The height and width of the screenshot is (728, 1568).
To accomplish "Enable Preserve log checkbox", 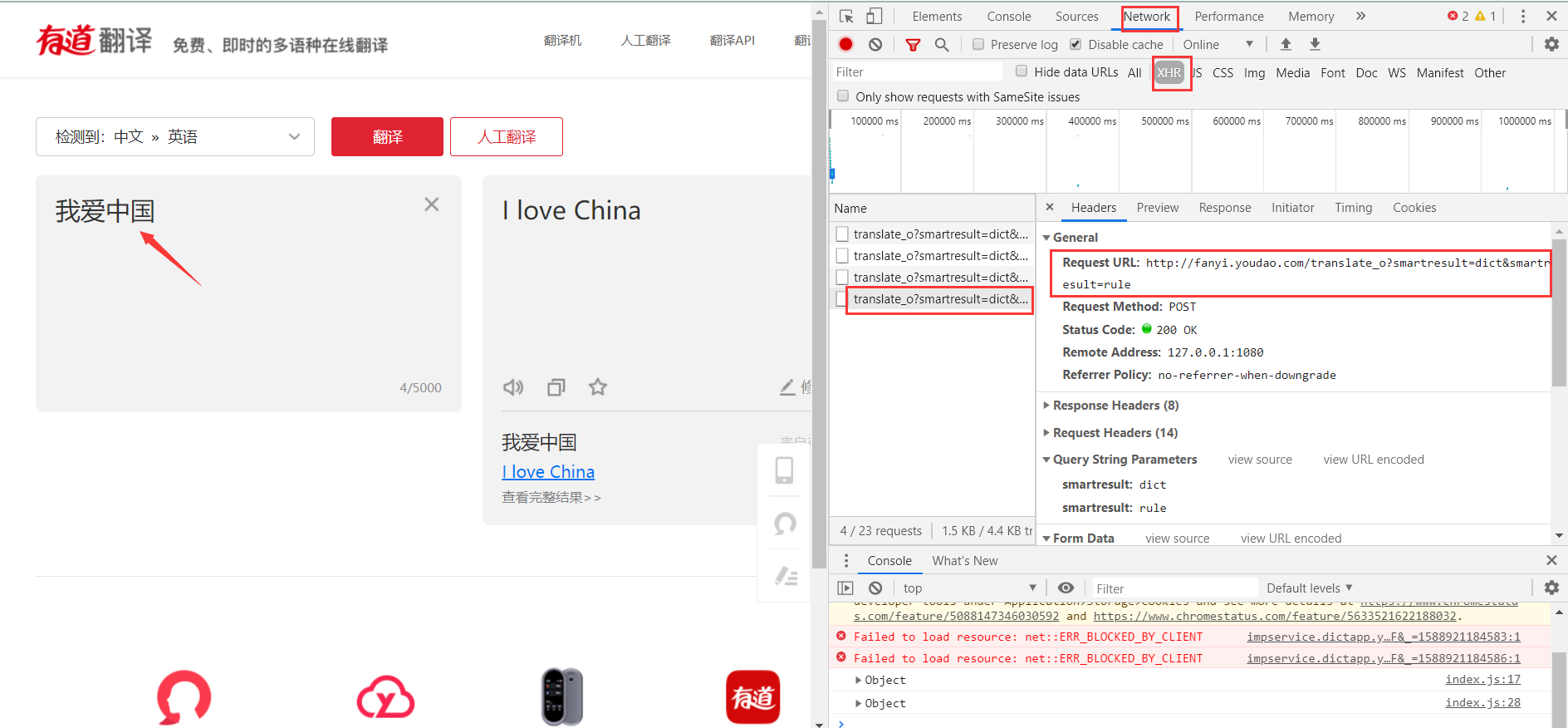I will [x=978, y=44].
